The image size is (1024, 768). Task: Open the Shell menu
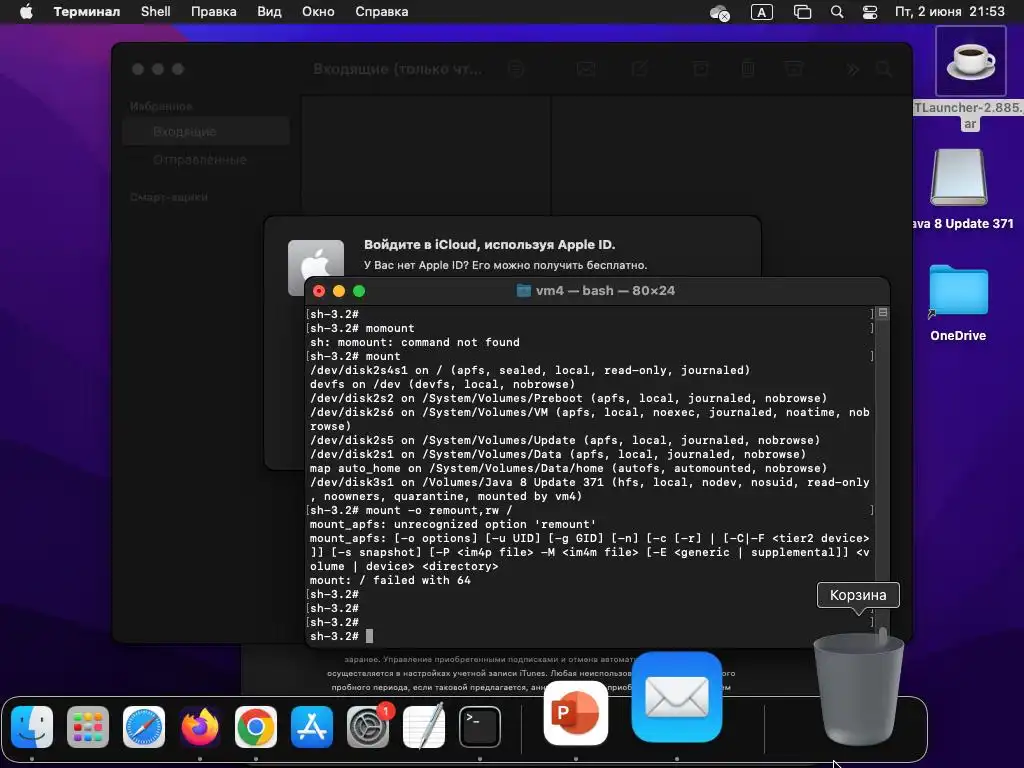click(155, 12)
